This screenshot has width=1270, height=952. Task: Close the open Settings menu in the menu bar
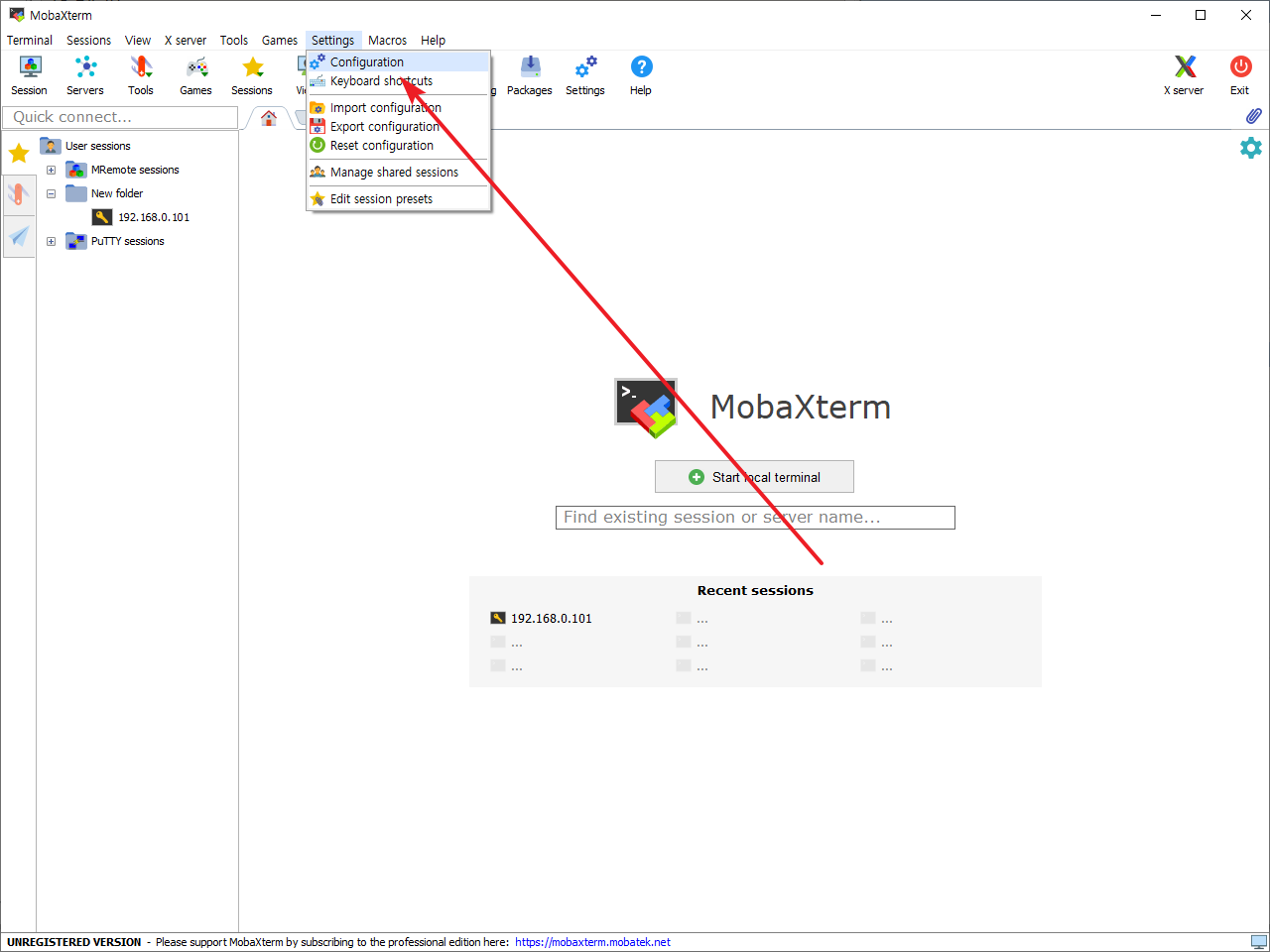(x=332, y=41)
